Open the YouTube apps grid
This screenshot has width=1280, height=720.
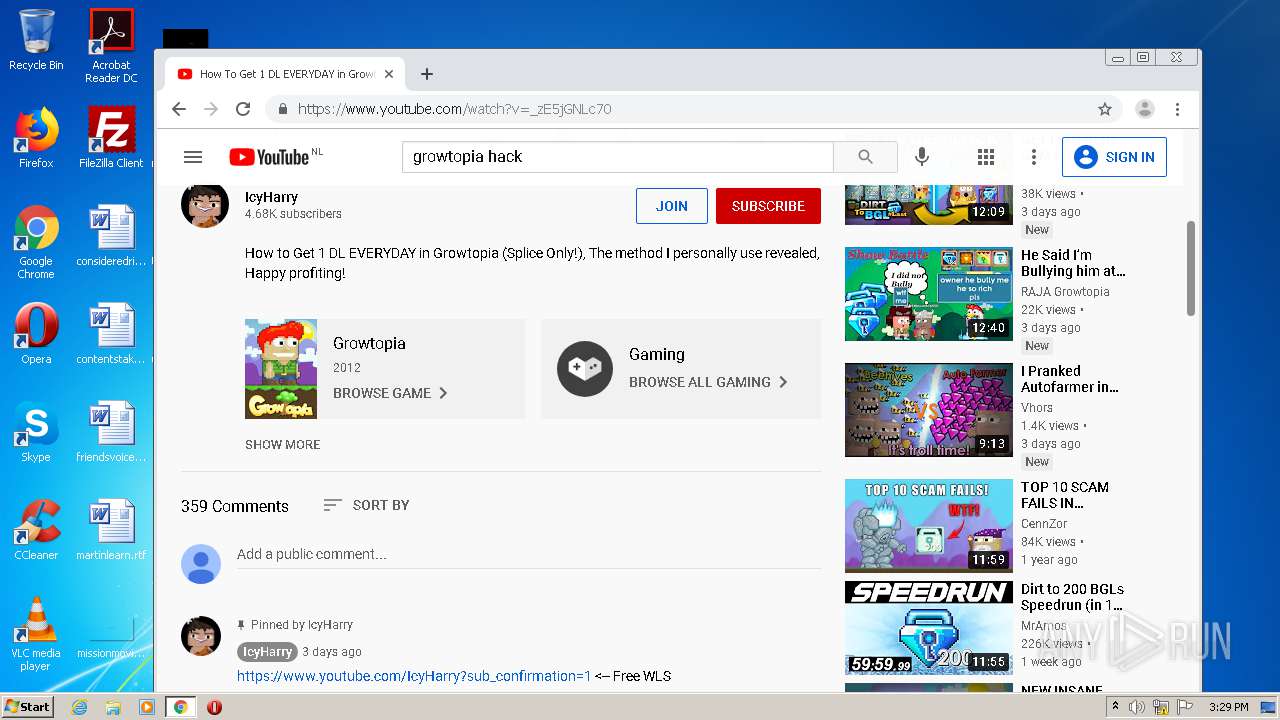click(986, 157)
